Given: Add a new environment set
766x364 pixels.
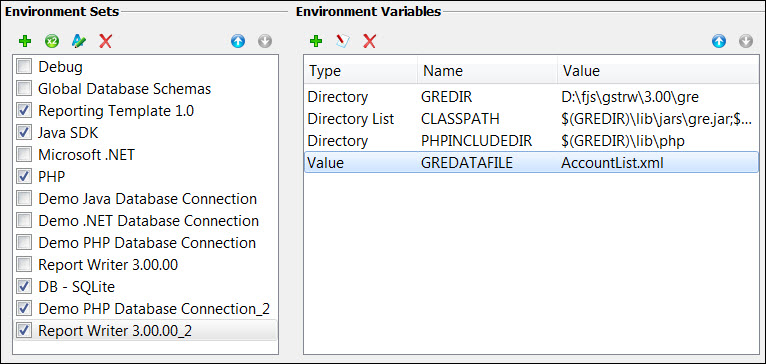Looking at the screenshot, I should point(25,42).
